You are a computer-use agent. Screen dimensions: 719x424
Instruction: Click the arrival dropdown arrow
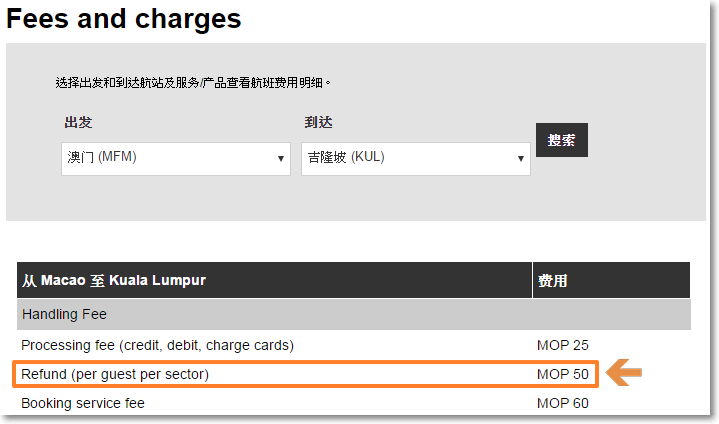520,159
